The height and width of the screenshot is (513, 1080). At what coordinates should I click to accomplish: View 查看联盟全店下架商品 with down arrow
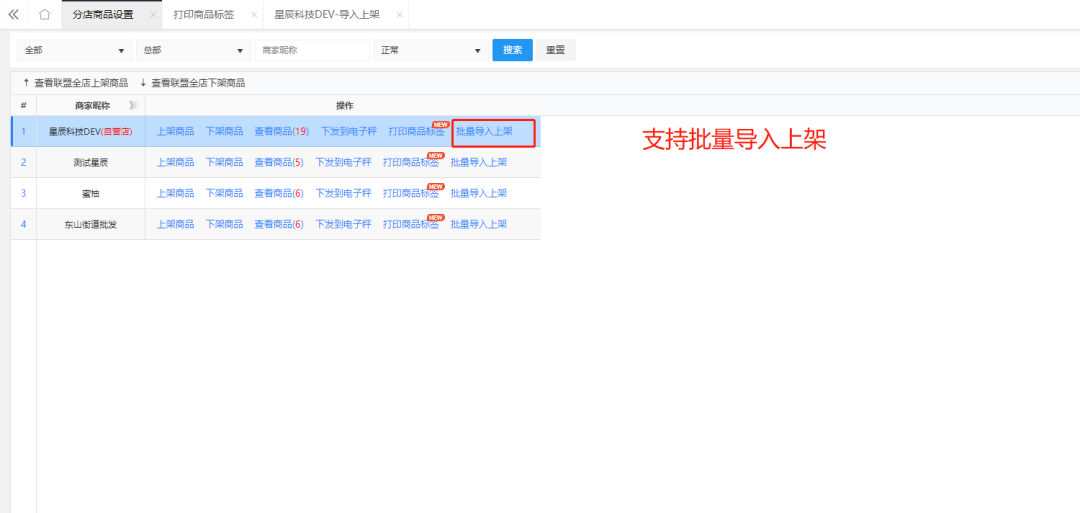click(x=192, y=83)
